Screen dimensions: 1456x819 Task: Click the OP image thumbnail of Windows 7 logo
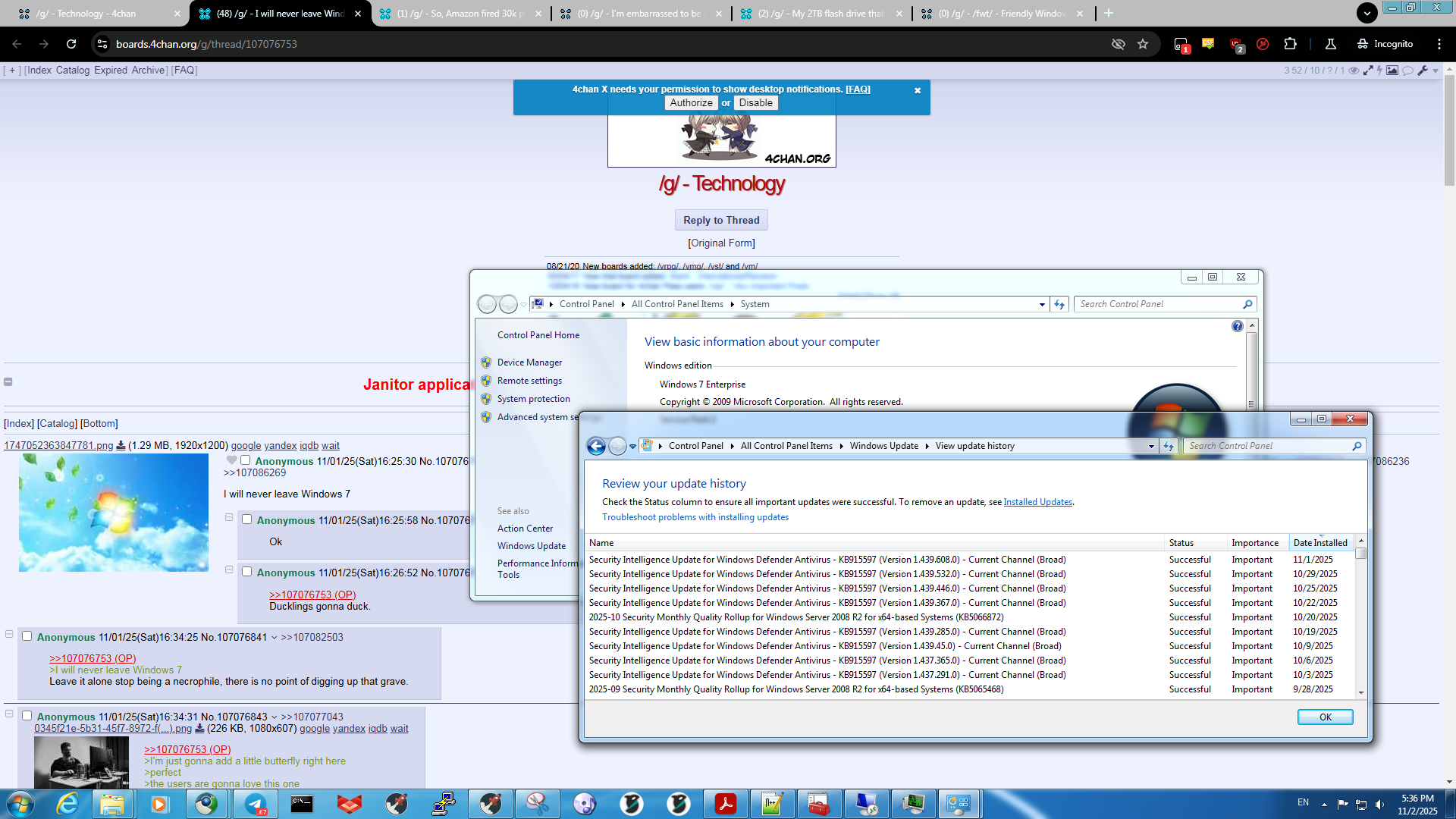coord(114,513)
